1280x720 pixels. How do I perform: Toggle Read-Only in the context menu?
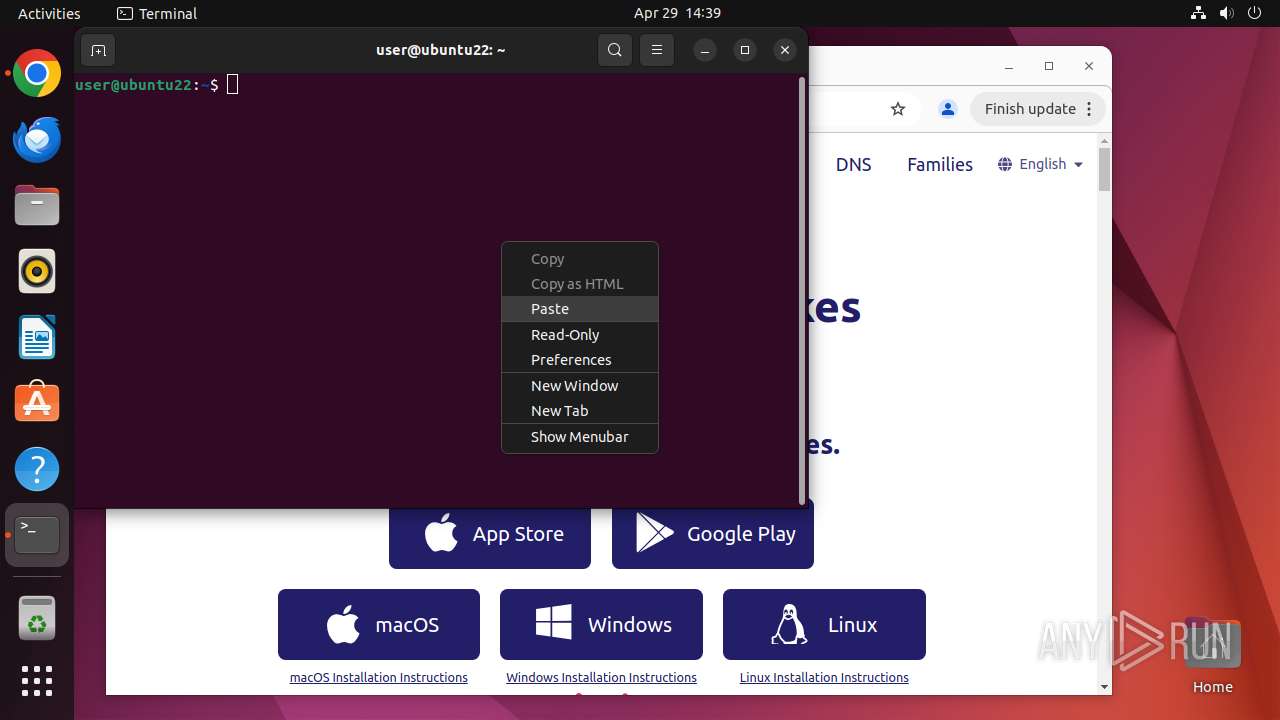coord(580,335)
